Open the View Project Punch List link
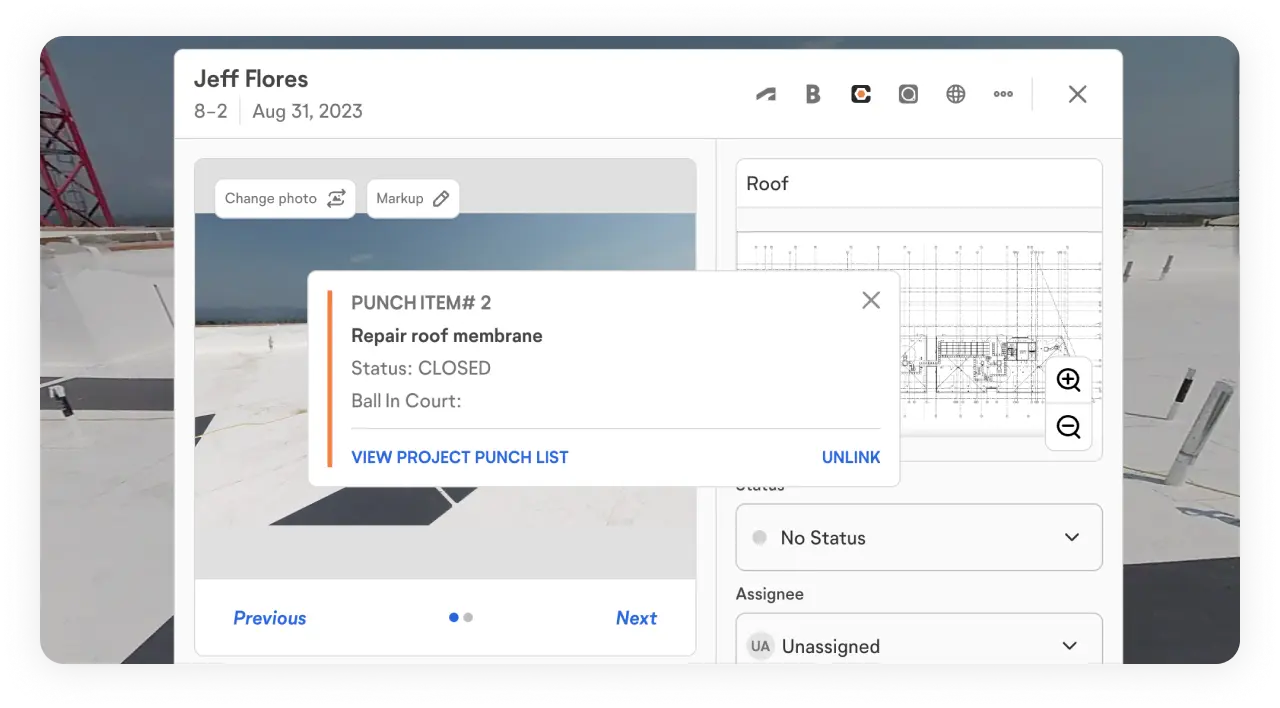This screenshot has height=708, width=1280. point(460,457)
